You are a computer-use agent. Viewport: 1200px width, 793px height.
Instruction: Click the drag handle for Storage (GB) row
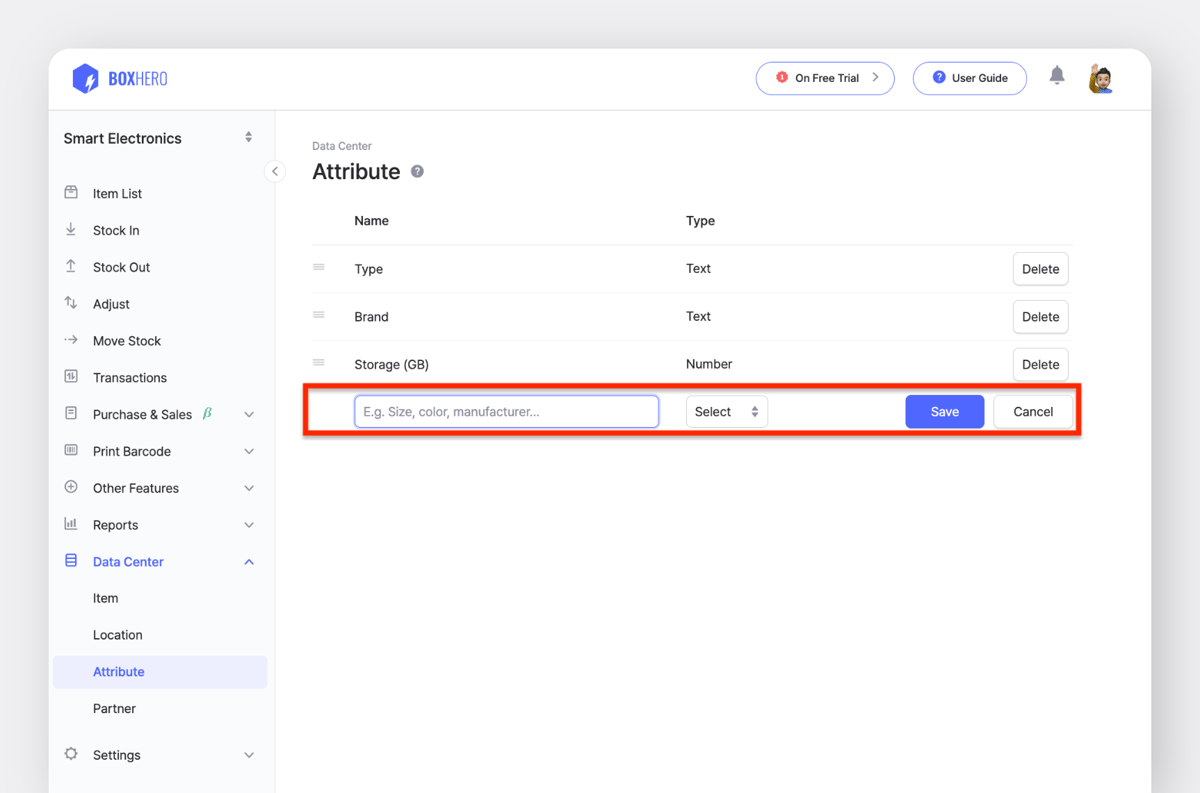[319, 363]
